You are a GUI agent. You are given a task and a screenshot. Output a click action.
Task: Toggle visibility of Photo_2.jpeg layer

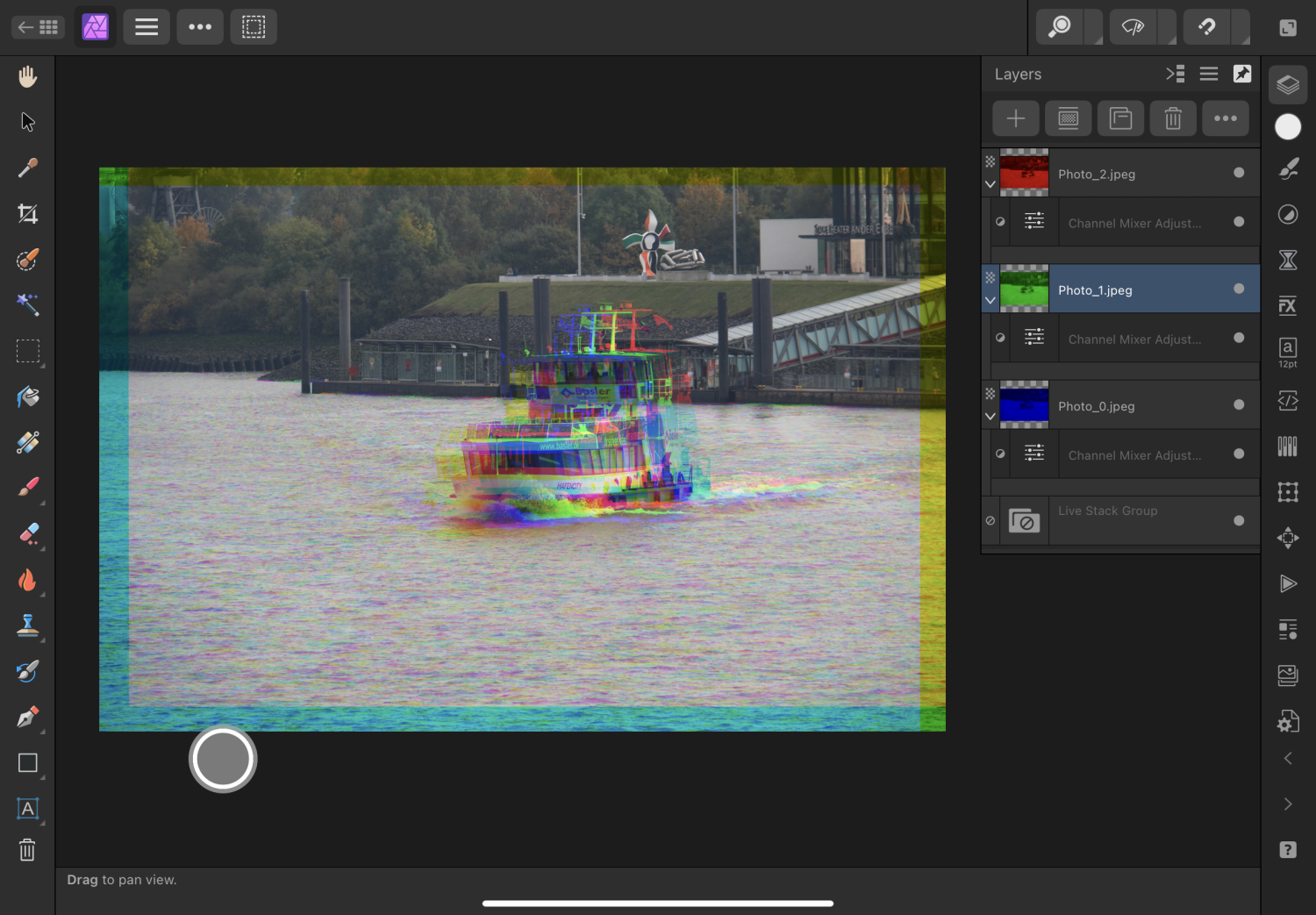[x=1238, y=173]
